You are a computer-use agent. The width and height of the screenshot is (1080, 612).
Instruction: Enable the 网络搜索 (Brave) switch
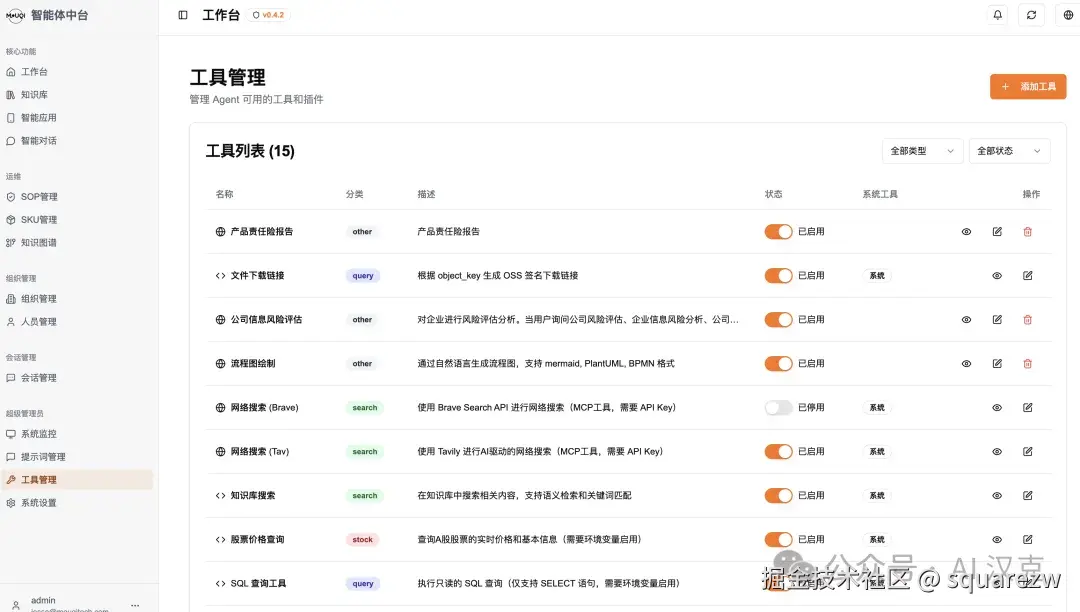778,408
